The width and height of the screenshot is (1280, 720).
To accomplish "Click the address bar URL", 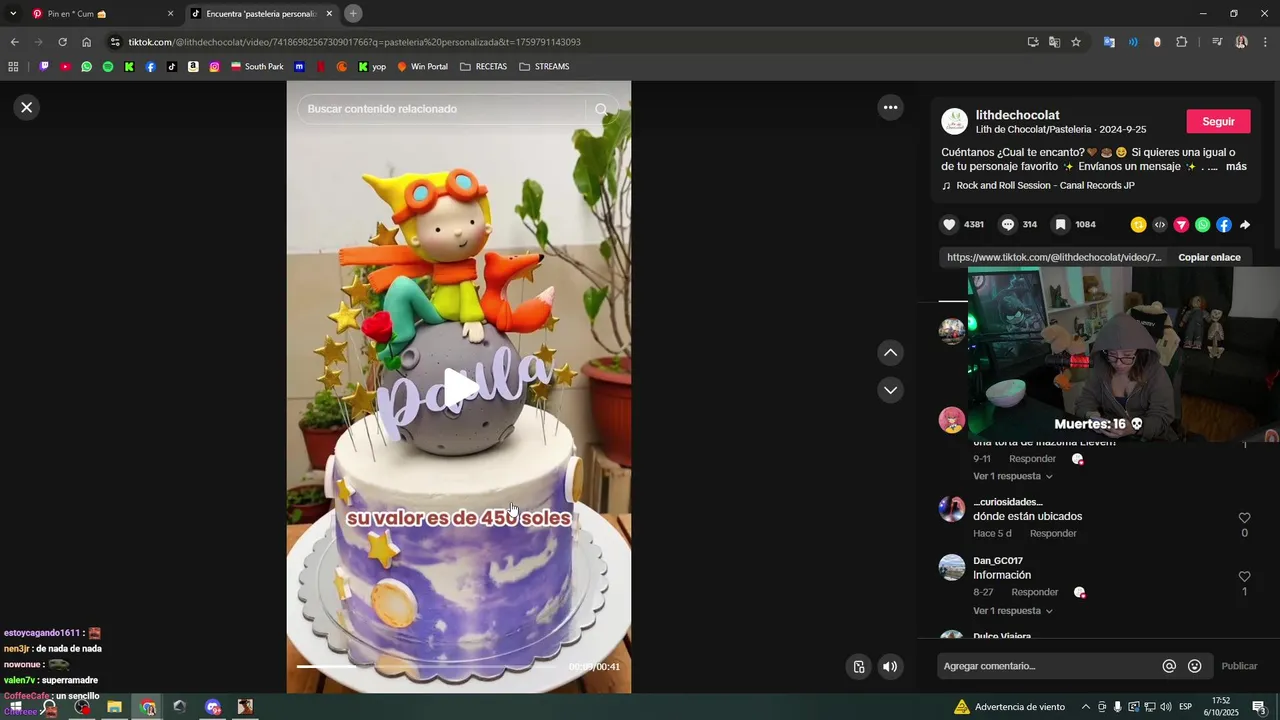I will tap(354, 42).
